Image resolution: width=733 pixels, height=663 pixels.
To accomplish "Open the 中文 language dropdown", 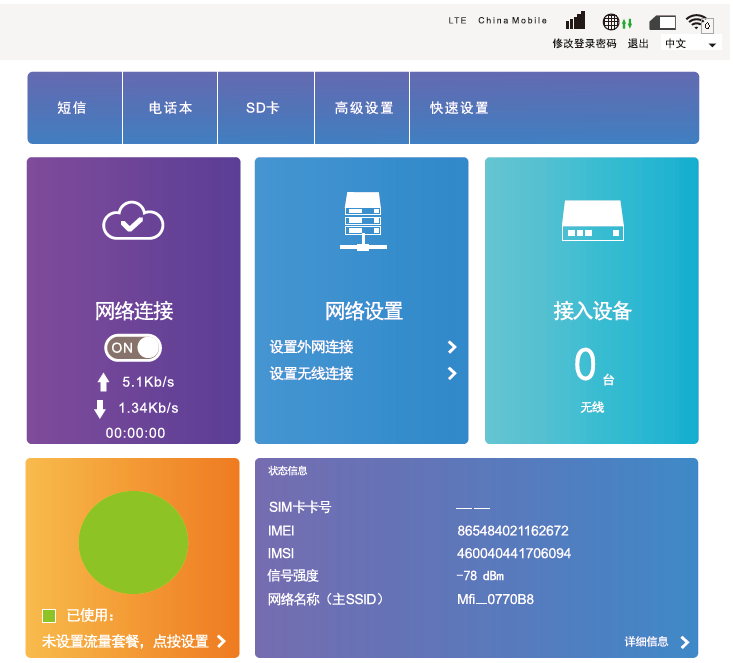I will pos(691,44).
